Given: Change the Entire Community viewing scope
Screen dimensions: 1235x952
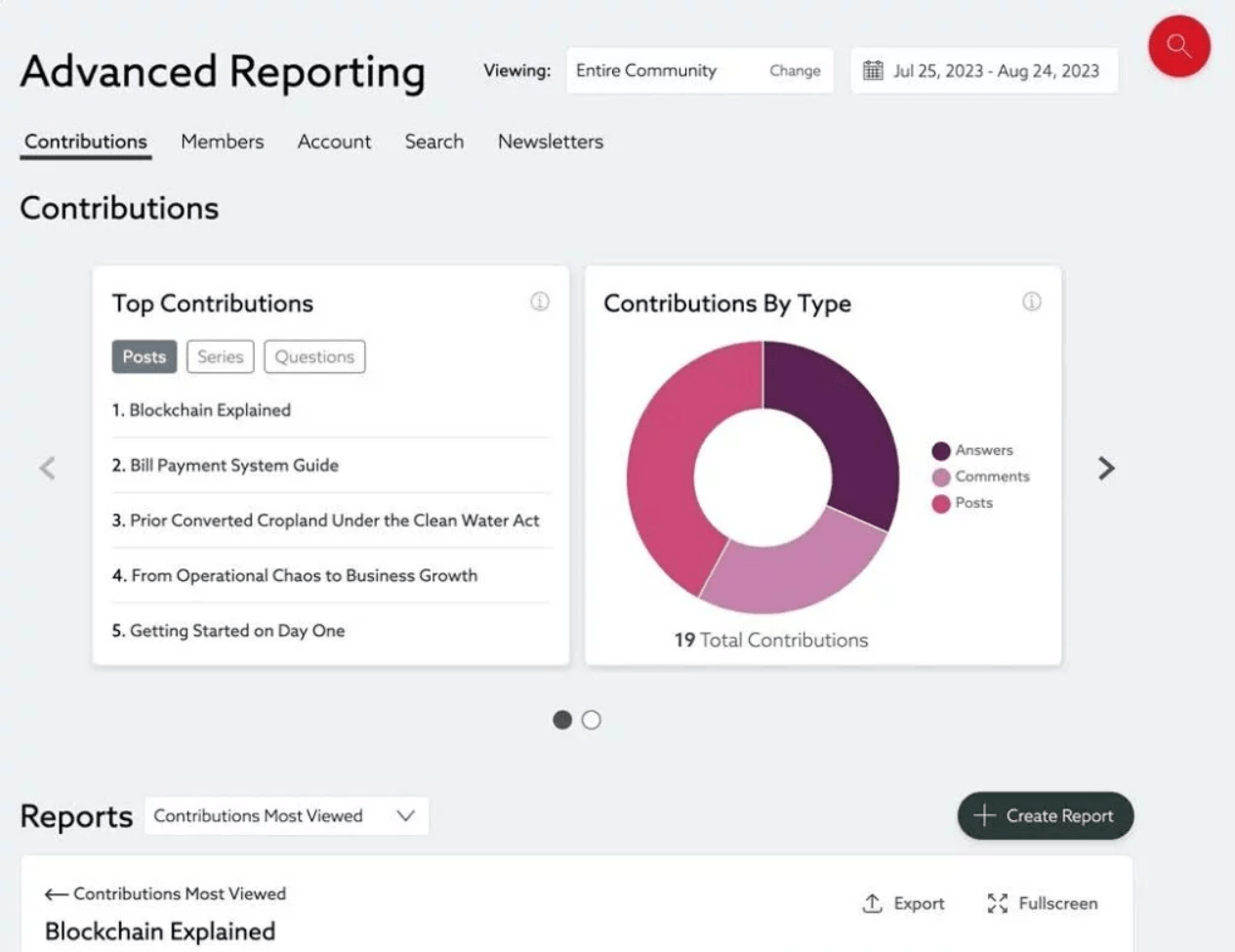Looking at the screenshot, I should [x=795, y=70].
